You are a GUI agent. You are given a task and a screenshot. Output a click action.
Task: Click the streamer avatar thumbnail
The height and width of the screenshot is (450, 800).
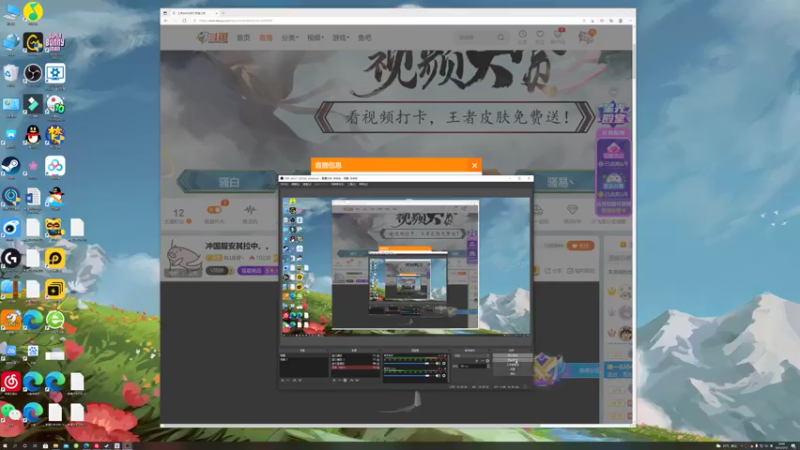point(183,259)
